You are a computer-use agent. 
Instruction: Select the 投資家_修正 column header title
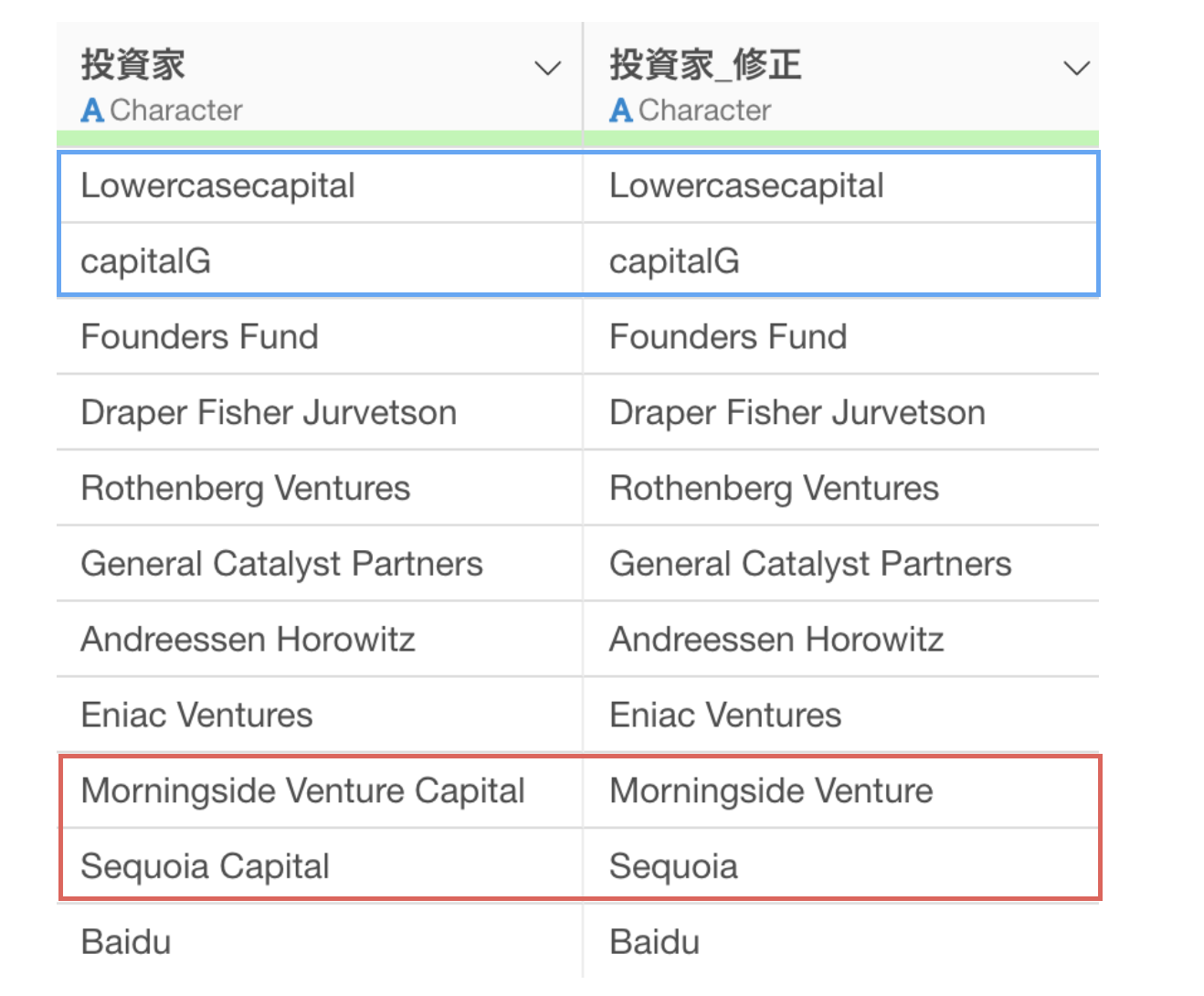(x=705, y=65)
